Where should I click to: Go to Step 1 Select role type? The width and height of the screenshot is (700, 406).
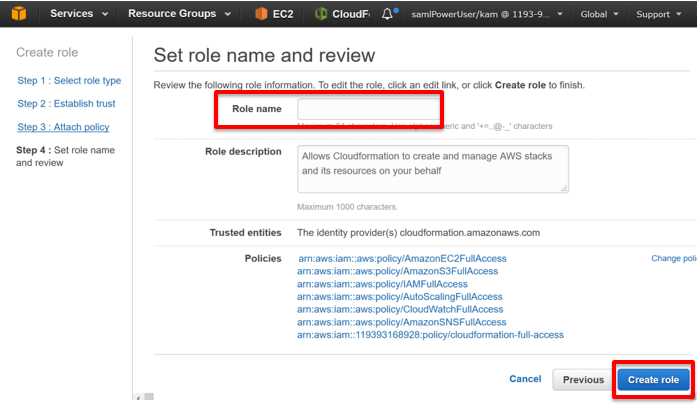[69, 80]
